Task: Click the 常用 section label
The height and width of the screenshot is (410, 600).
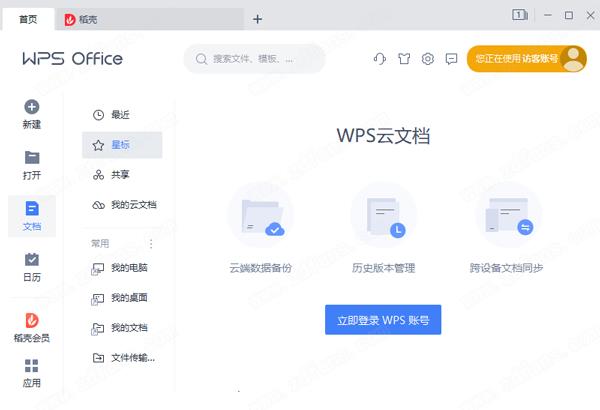Action: (x=100, y=243)
